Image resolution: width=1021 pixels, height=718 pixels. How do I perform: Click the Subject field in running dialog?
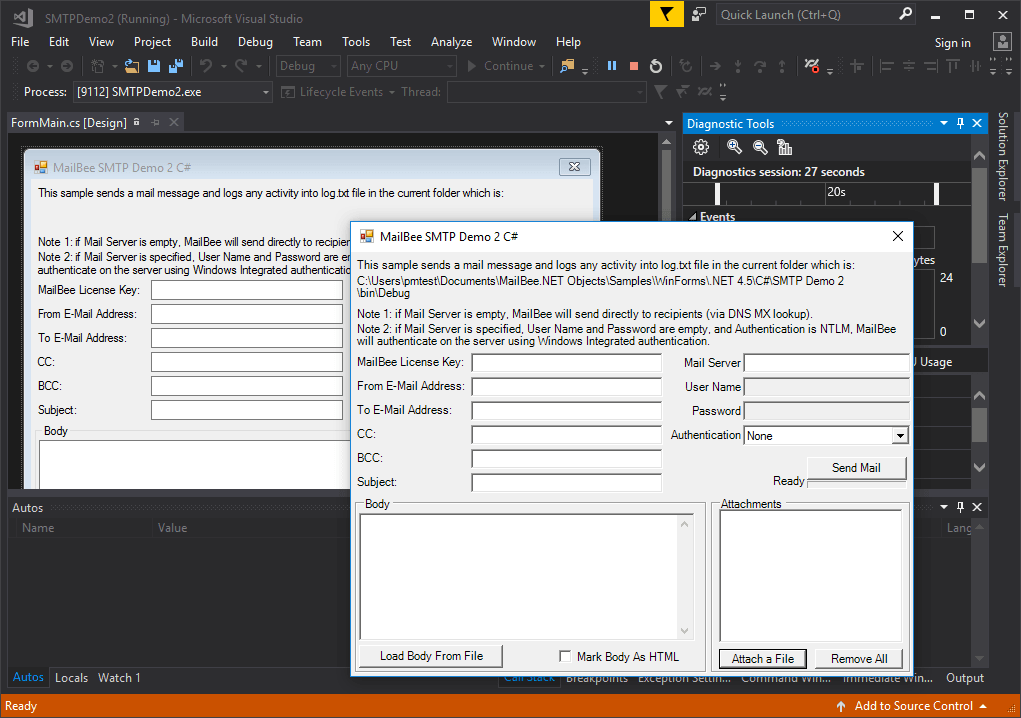[x=566, y=483]
